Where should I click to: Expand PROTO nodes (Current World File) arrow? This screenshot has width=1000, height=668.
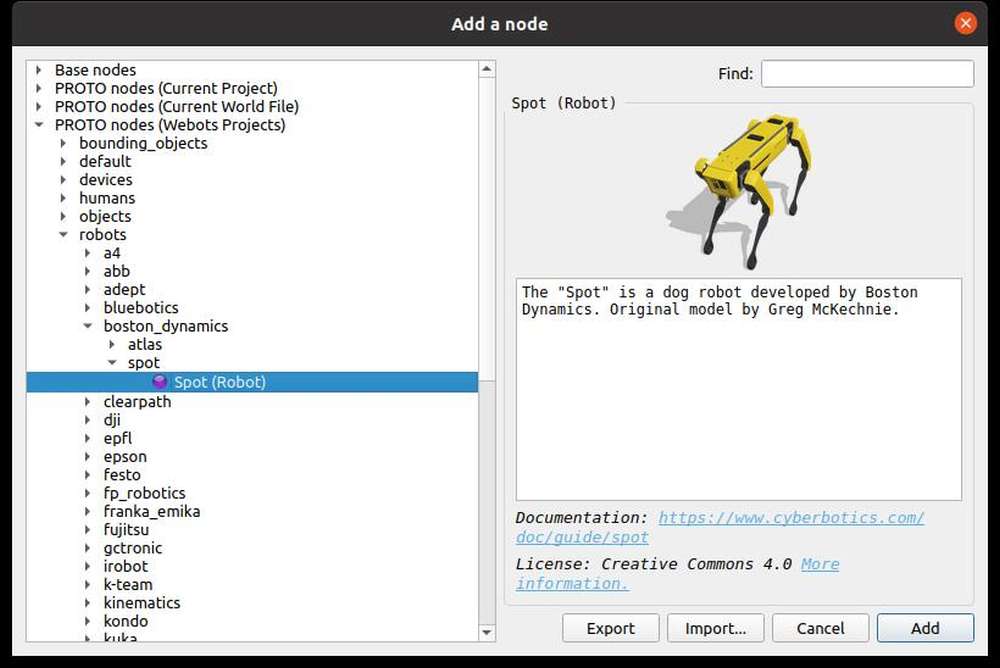[39, 107]
